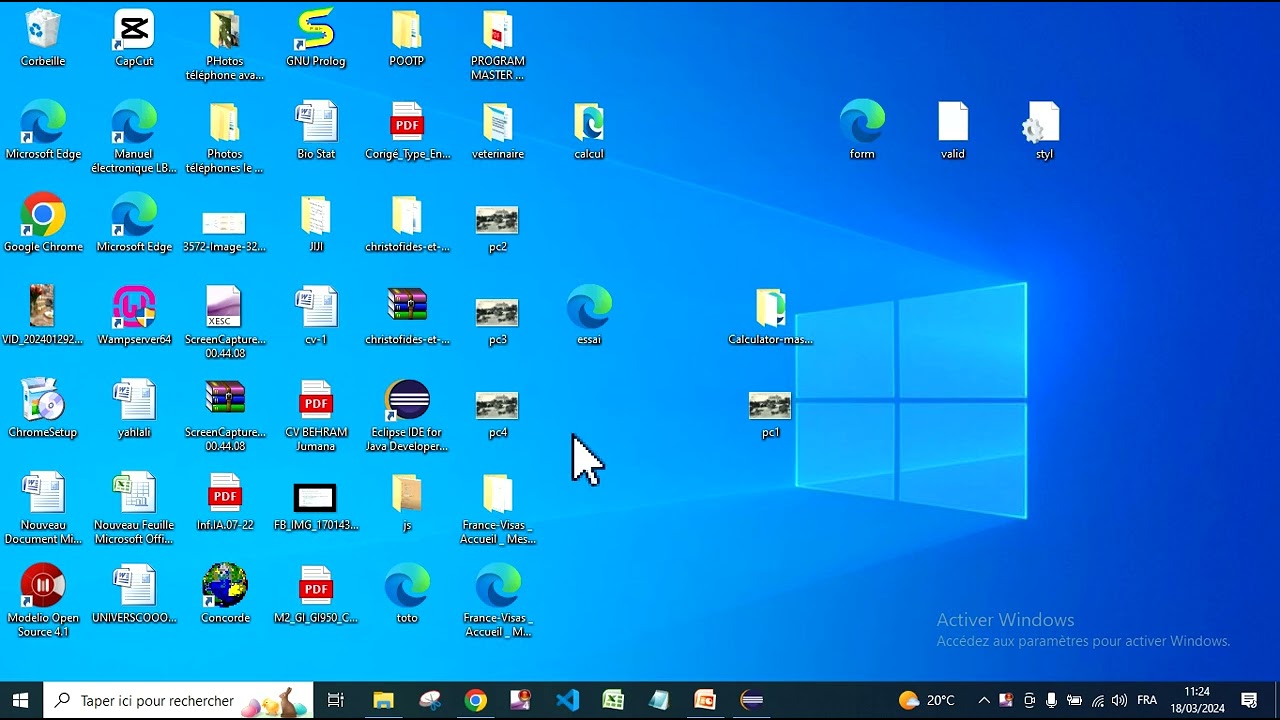1280x720 pixels.
Task: Open the Corbeille recycle bin icon
Action: pos(43,39)
